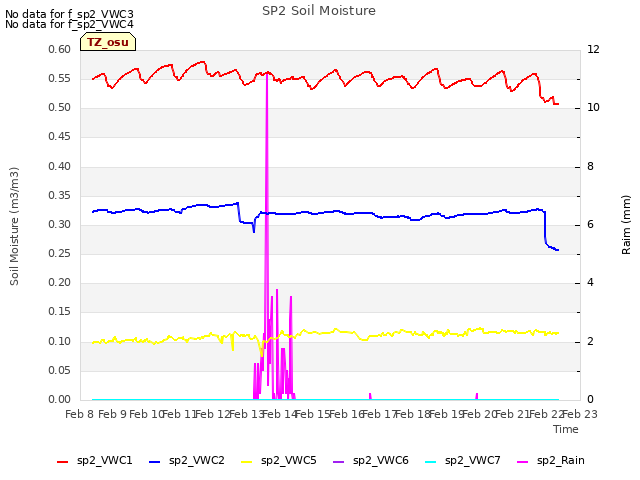Click the blue sp2_VWC2 legend swatch
Screen dimensions: 640x480
(x=155, y=462)
